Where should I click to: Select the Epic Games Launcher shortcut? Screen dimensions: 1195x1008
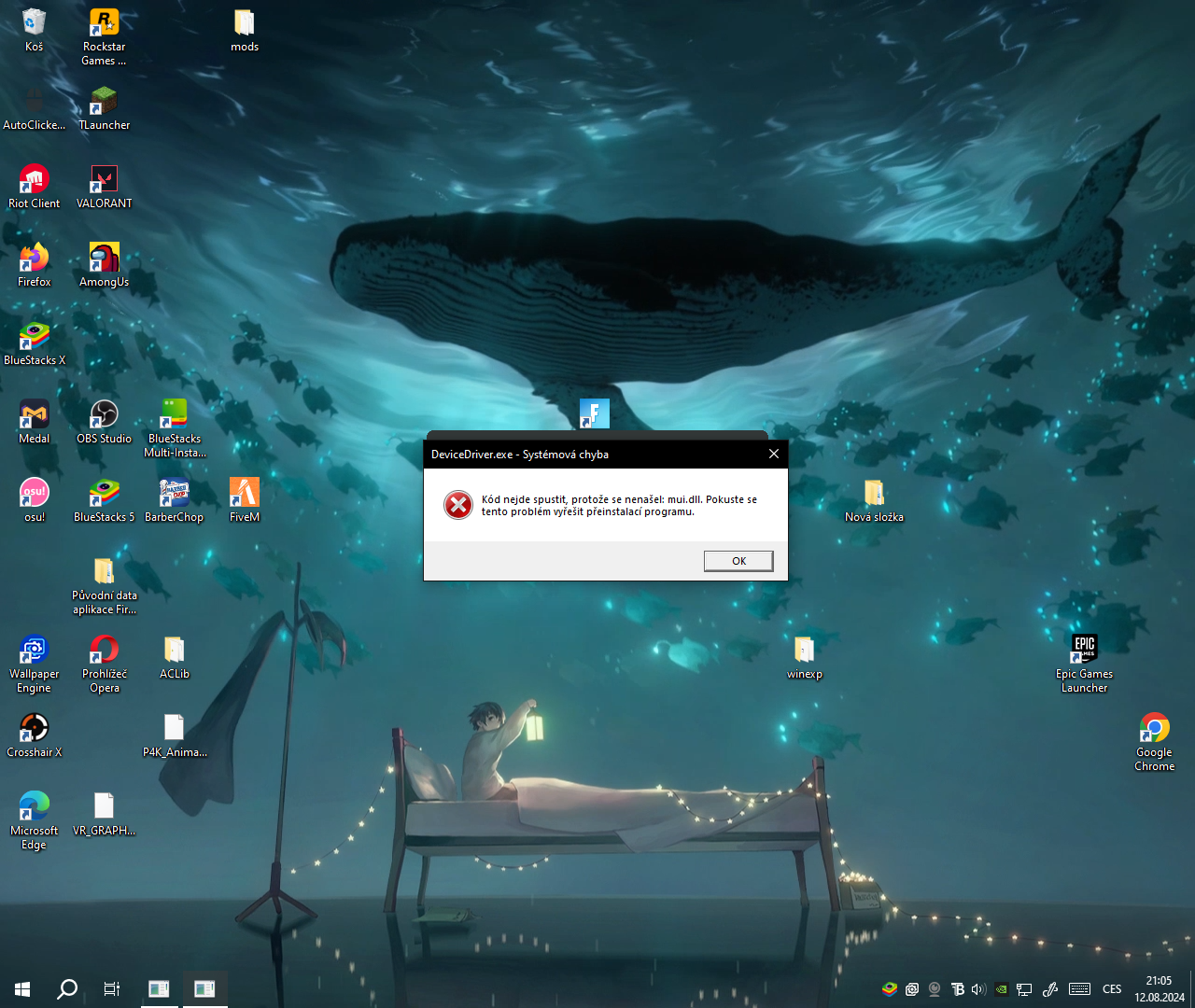point(1084,665)
